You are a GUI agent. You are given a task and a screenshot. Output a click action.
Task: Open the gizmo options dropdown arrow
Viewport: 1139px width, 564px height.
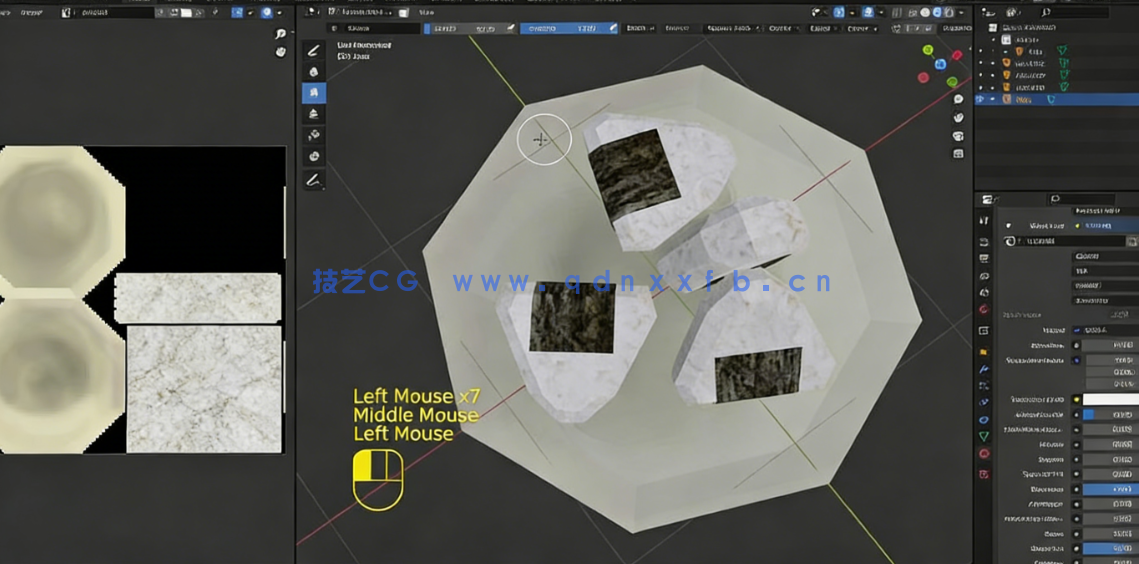point(851,12)
